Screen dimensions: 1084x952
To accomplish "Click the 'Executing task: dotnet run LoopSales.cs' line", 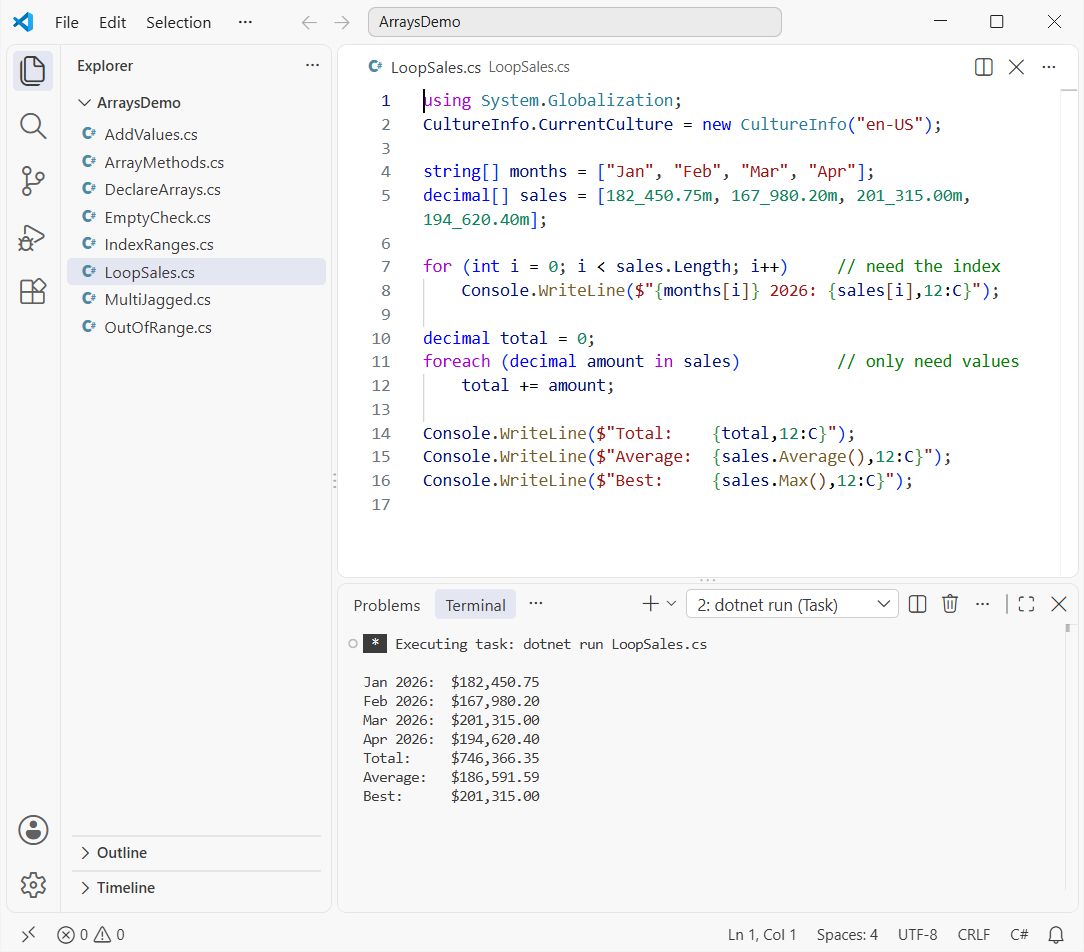I will [551, 644].
